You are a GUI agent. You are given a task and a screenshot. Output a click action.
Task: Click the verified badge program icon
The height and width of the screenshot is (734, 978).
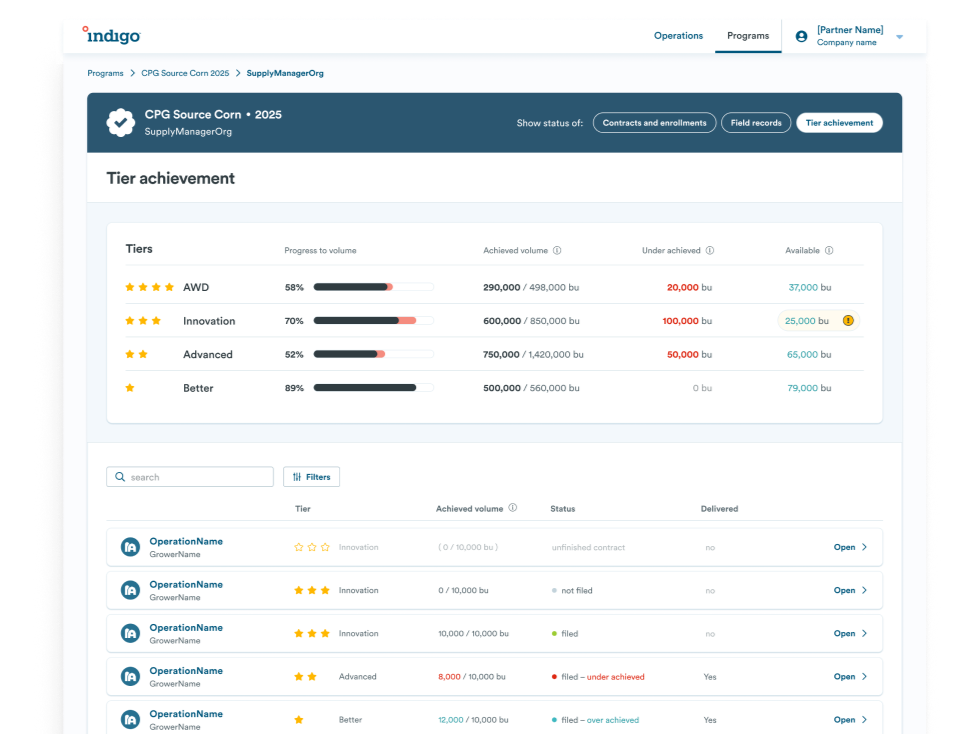pos(120,122)
